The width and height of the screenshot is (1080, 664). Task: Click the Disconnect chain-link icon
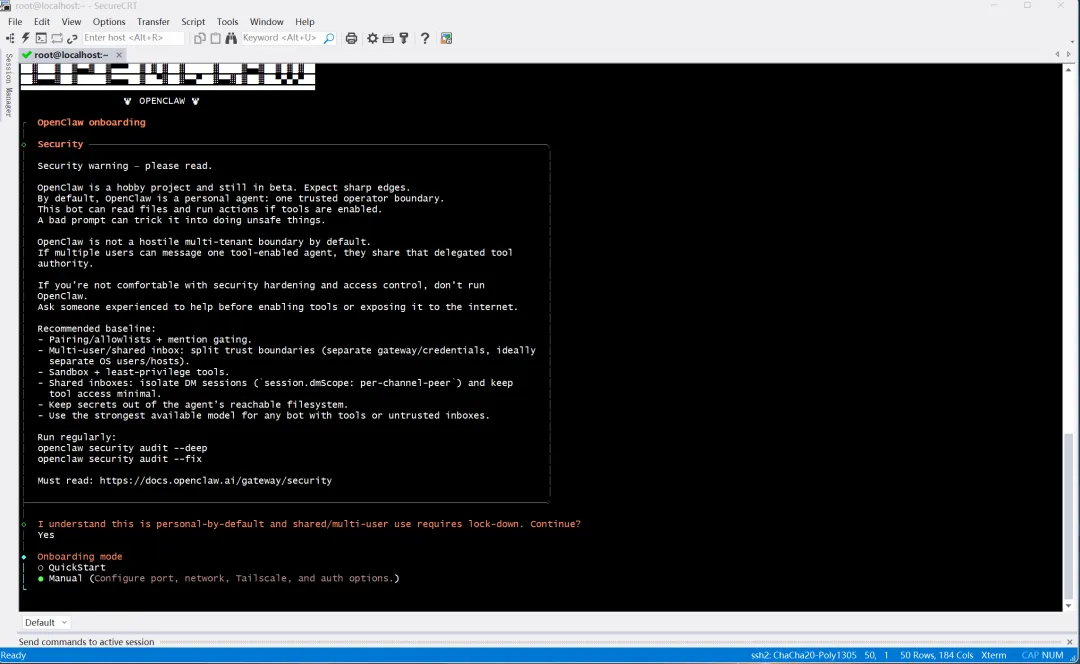click(x=72, y=39)
